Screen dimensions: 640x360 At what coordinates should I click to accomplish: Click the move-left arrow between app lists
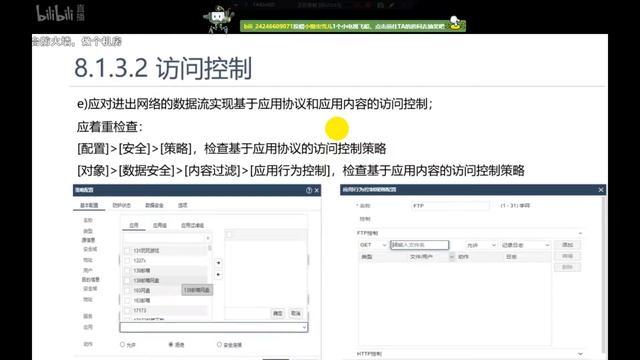click(x=218, y=275)
